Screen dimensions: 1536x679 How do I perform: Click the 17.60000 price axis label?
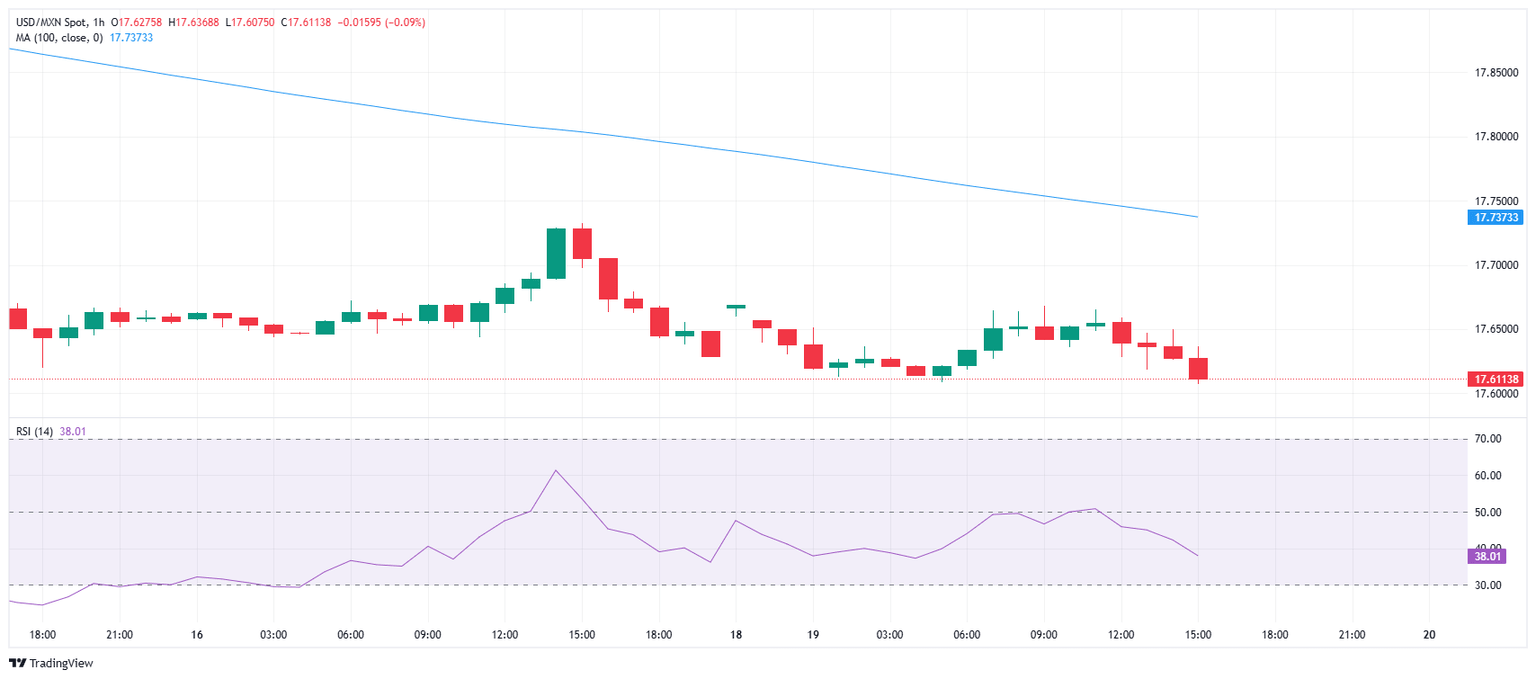click(x=1496, y=394)
